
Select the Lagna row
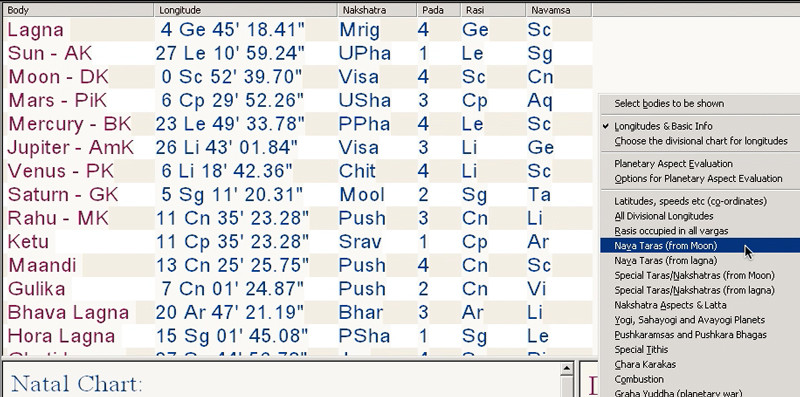pyautogui.click(x=298, y=30)
